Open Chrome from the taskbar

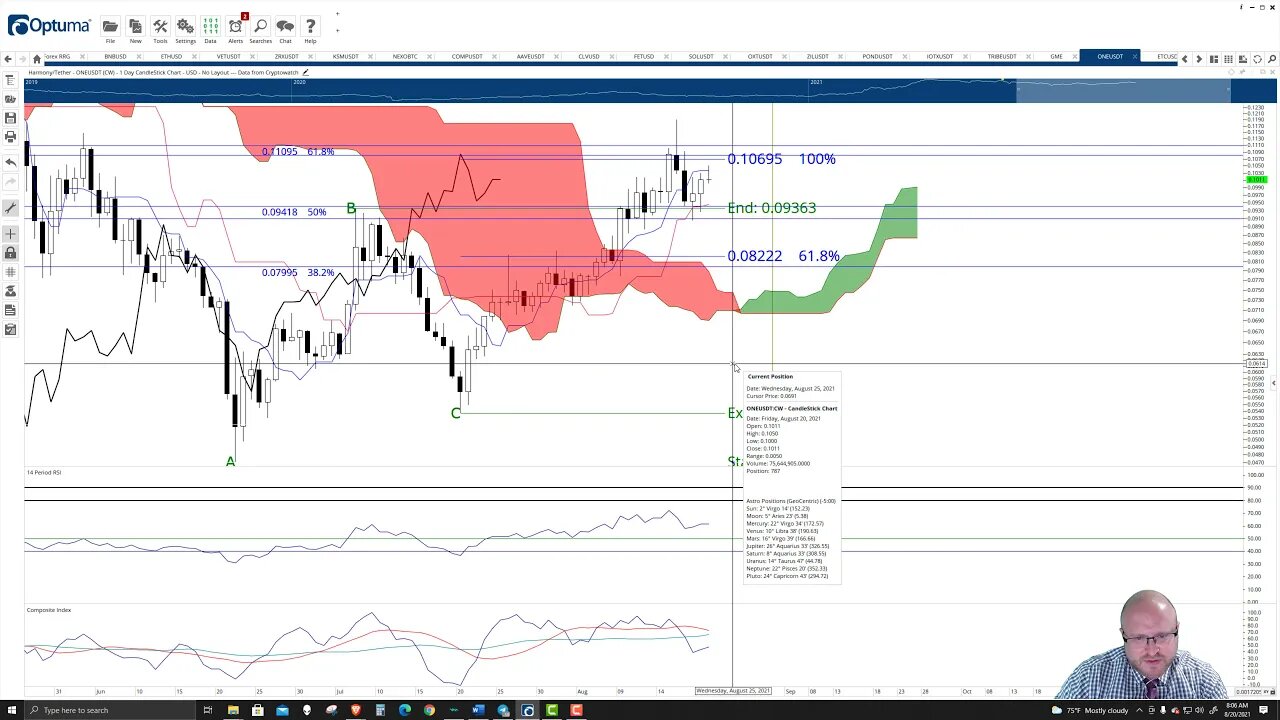429,710
